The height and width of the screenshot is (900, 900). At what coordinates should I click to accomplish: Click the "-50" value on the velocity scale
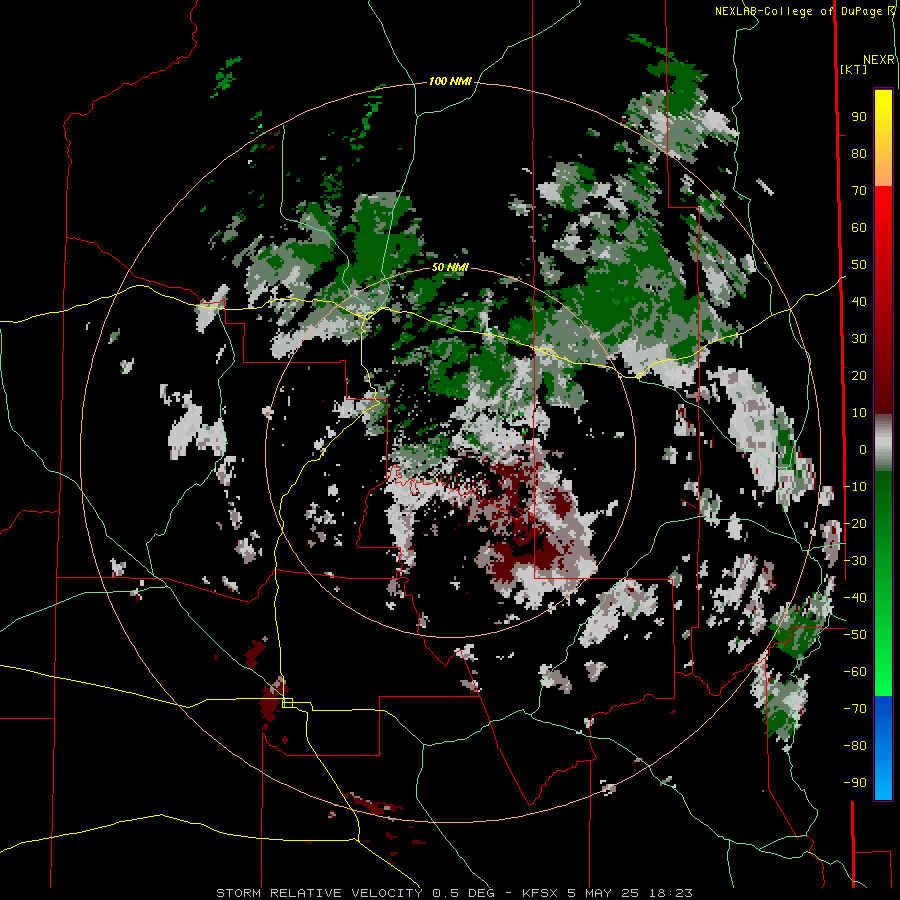[855, 635]
